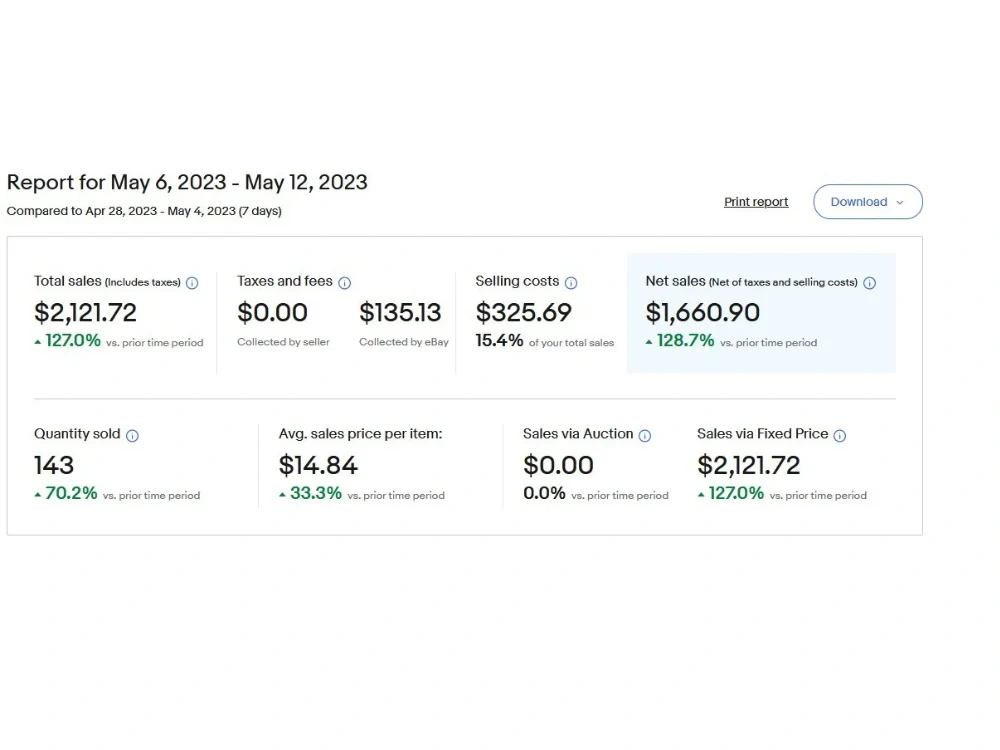
Task: Click the $135.13 Collected by eBay value
Action: (400, 312)
